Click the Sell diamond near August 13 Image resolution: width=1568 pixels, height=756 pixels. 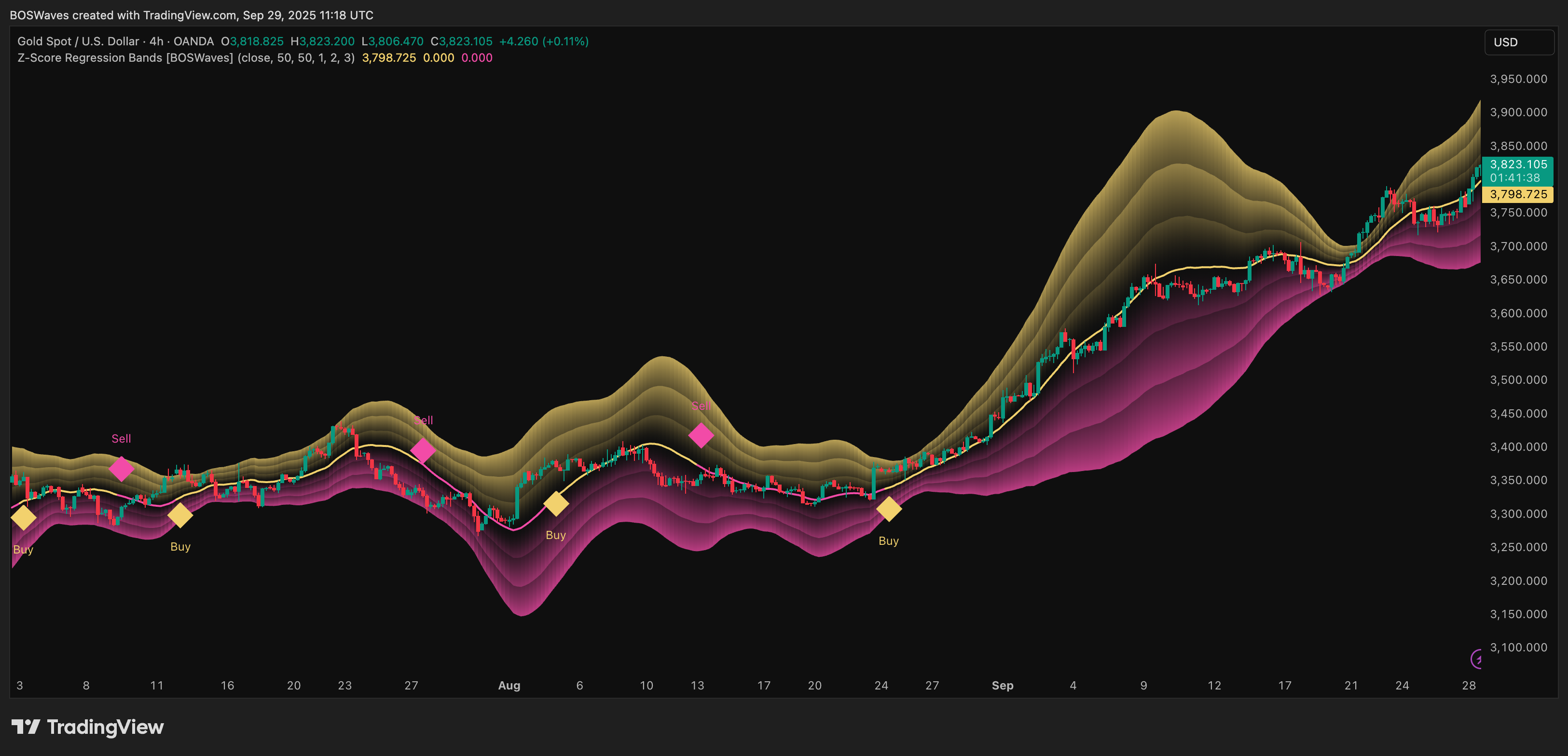coord(701,435)
